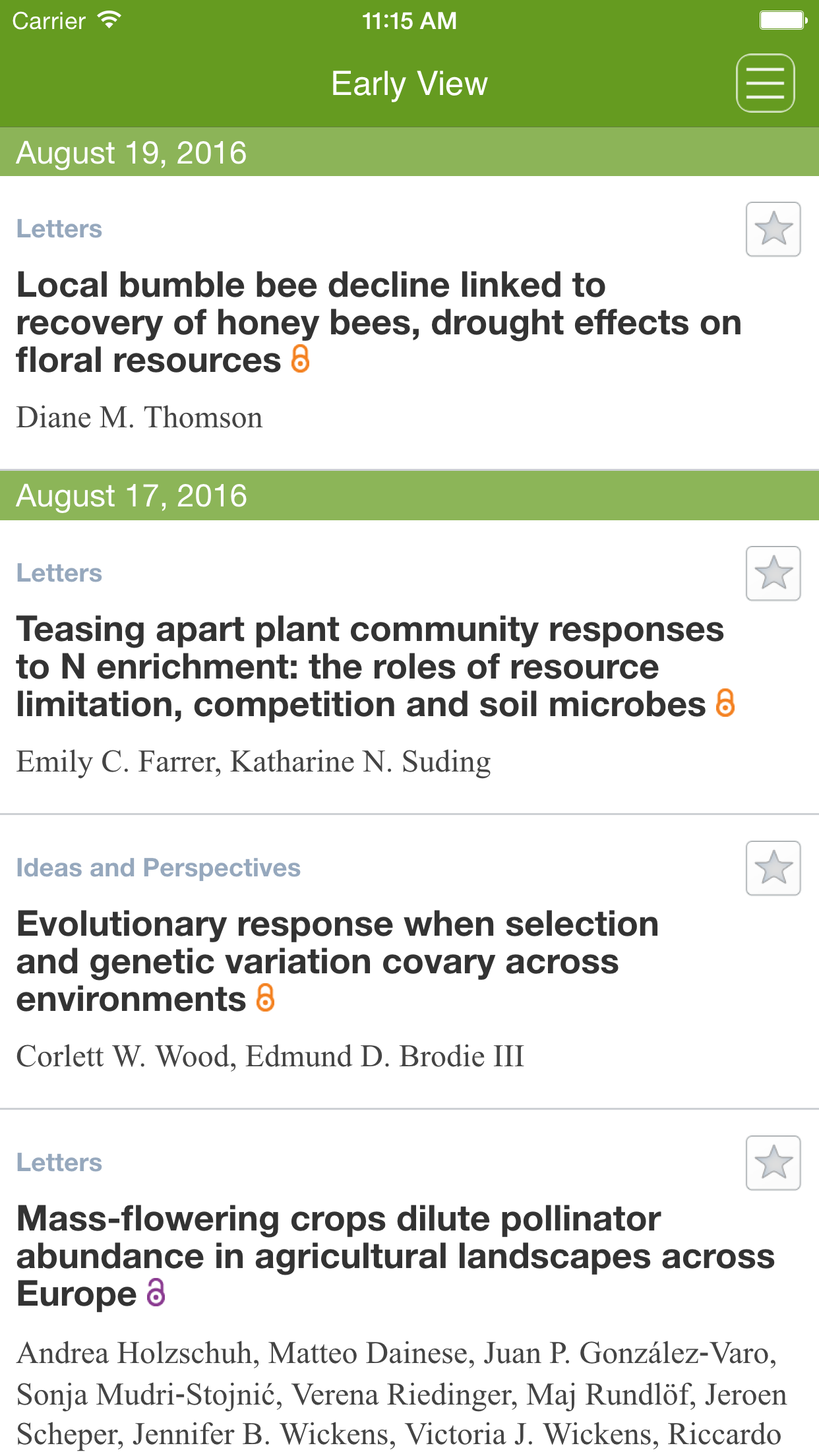Tap the battery indicator icon

[x=783, y=20]
